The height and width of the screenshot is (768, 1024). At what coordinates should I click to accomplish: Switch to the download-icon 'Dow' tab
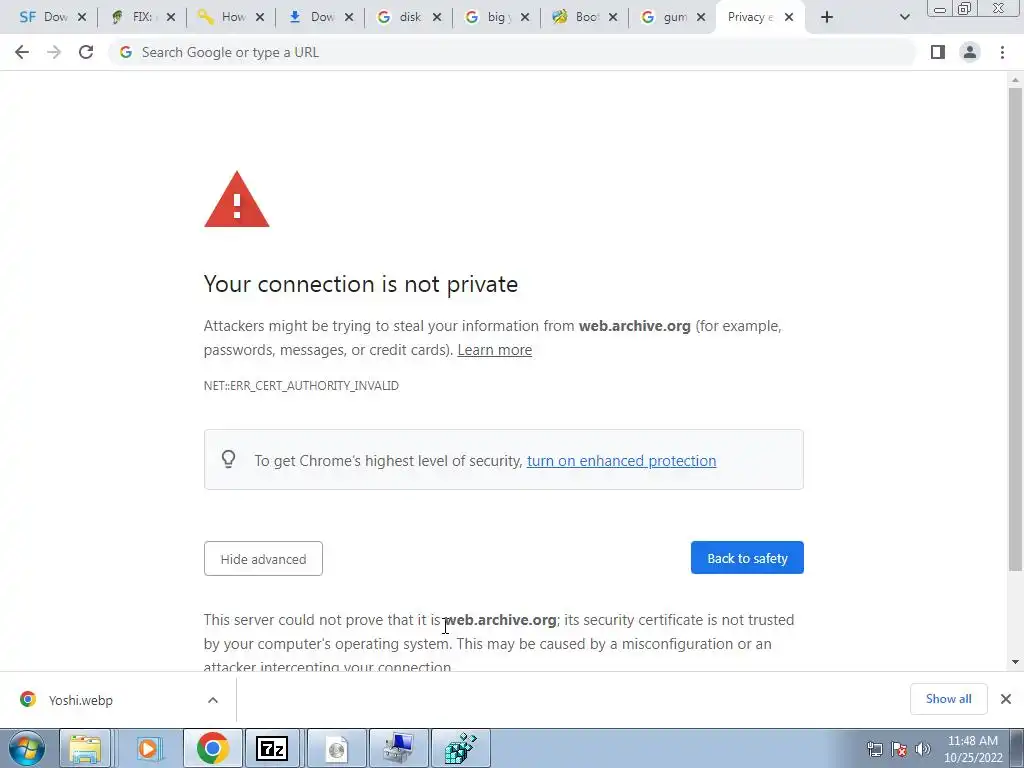point(318,17)
